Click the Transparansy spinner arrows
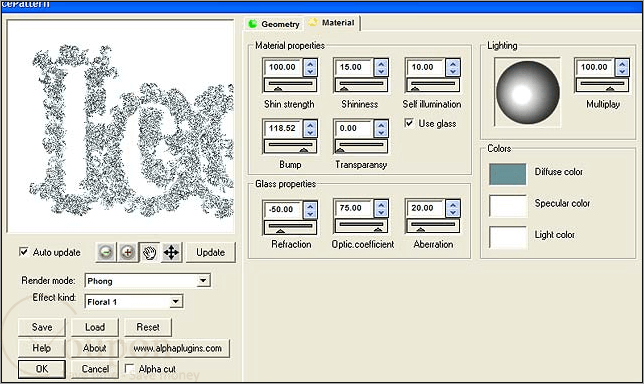The height and width of the screenshot is (384, 644). coord(382,129)
